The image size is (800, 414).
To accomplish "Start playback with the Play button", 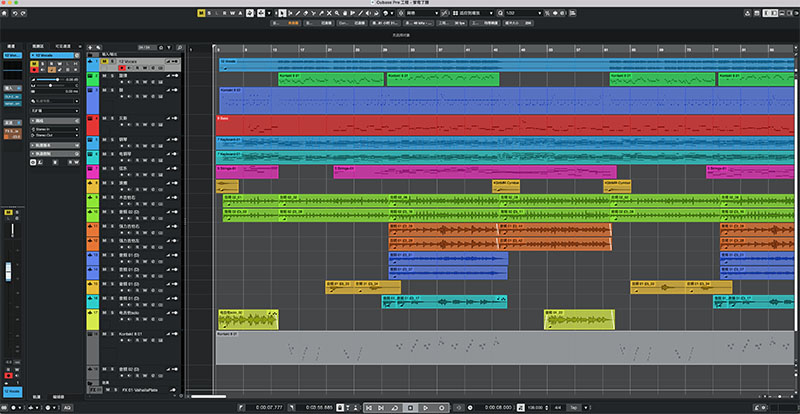I will [x=426, y=407].
